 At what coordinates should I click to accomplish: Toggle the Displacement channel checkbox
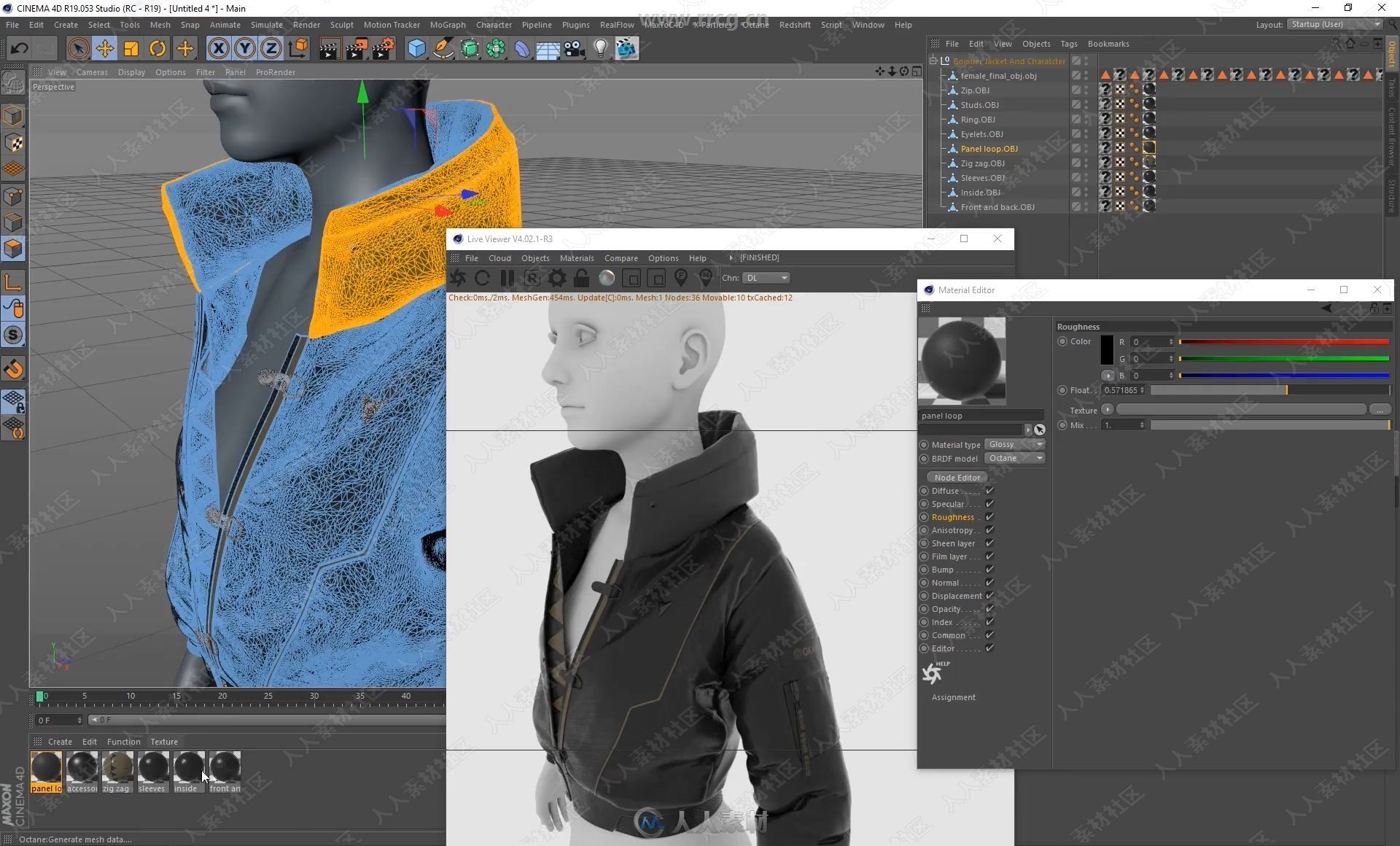(989, 596)
